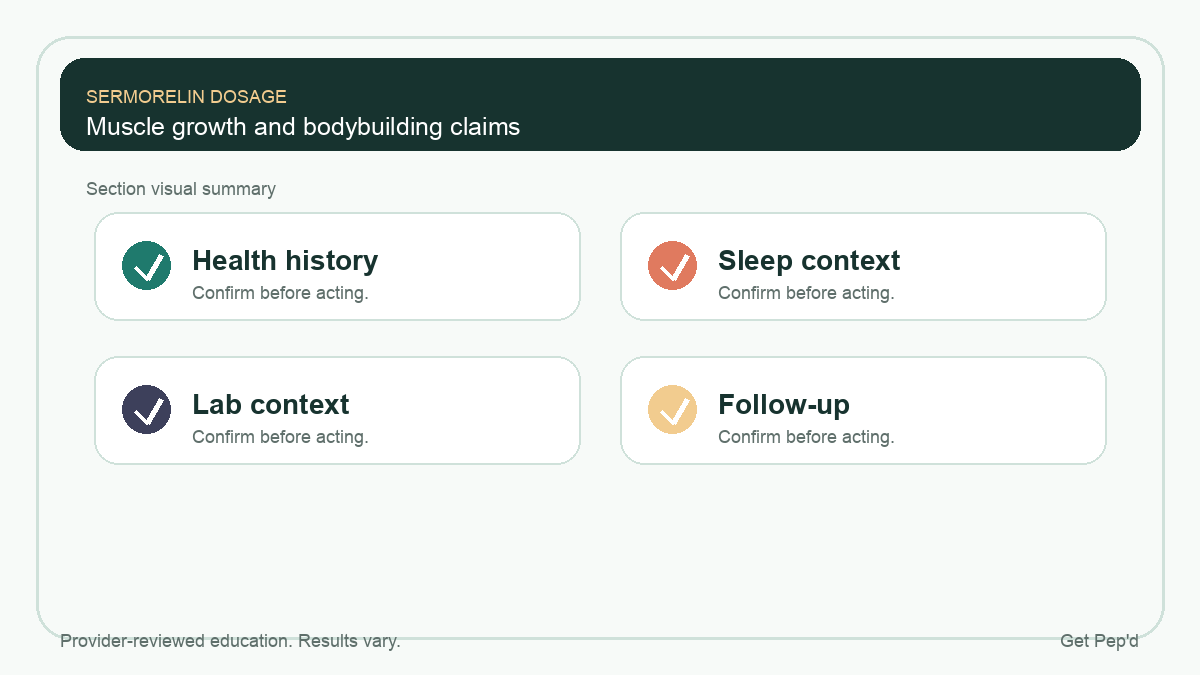
Task: Select the Sleep context card
Action: pos(863,266)
